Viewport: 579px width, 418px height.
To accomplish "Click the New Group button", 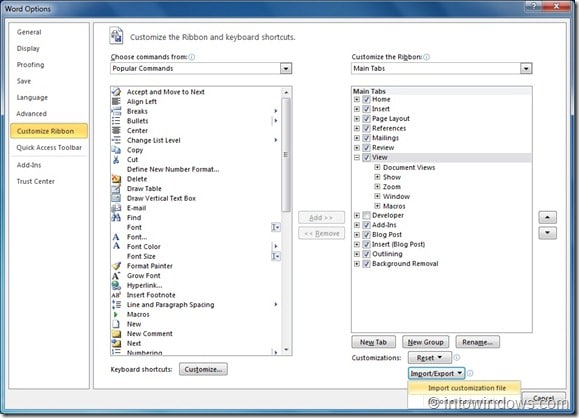I will (425, 342).
